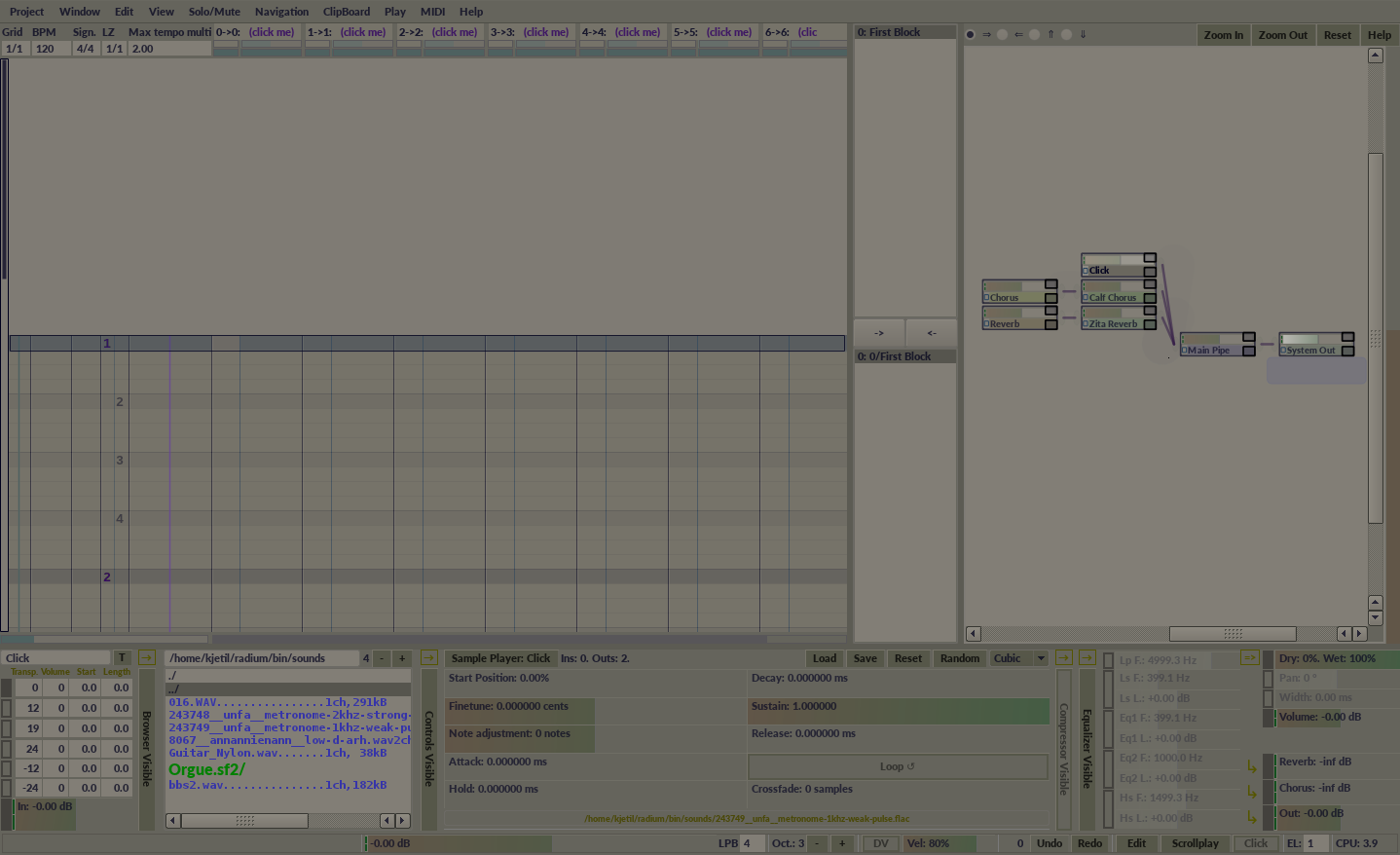Click the arrow icon above Controls Visible
1400x855 pixels.
click(x=428, y=658)
